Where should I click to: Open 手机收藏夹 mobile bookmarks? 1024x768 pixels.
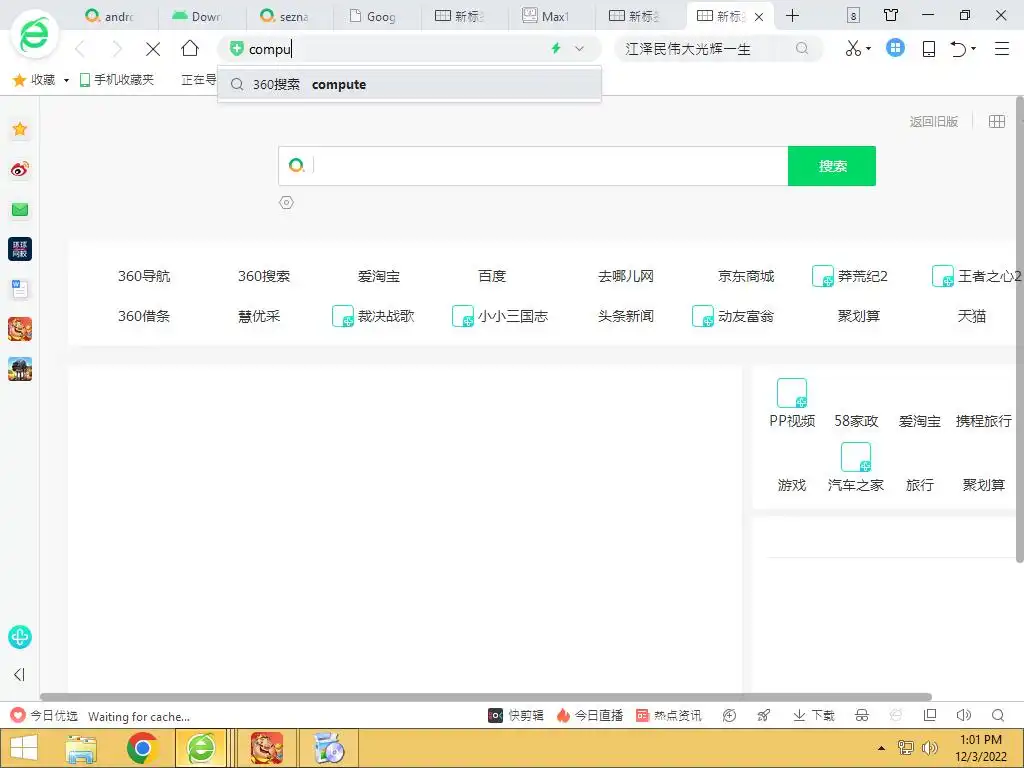pyautogui.click(x=117, y=80)
